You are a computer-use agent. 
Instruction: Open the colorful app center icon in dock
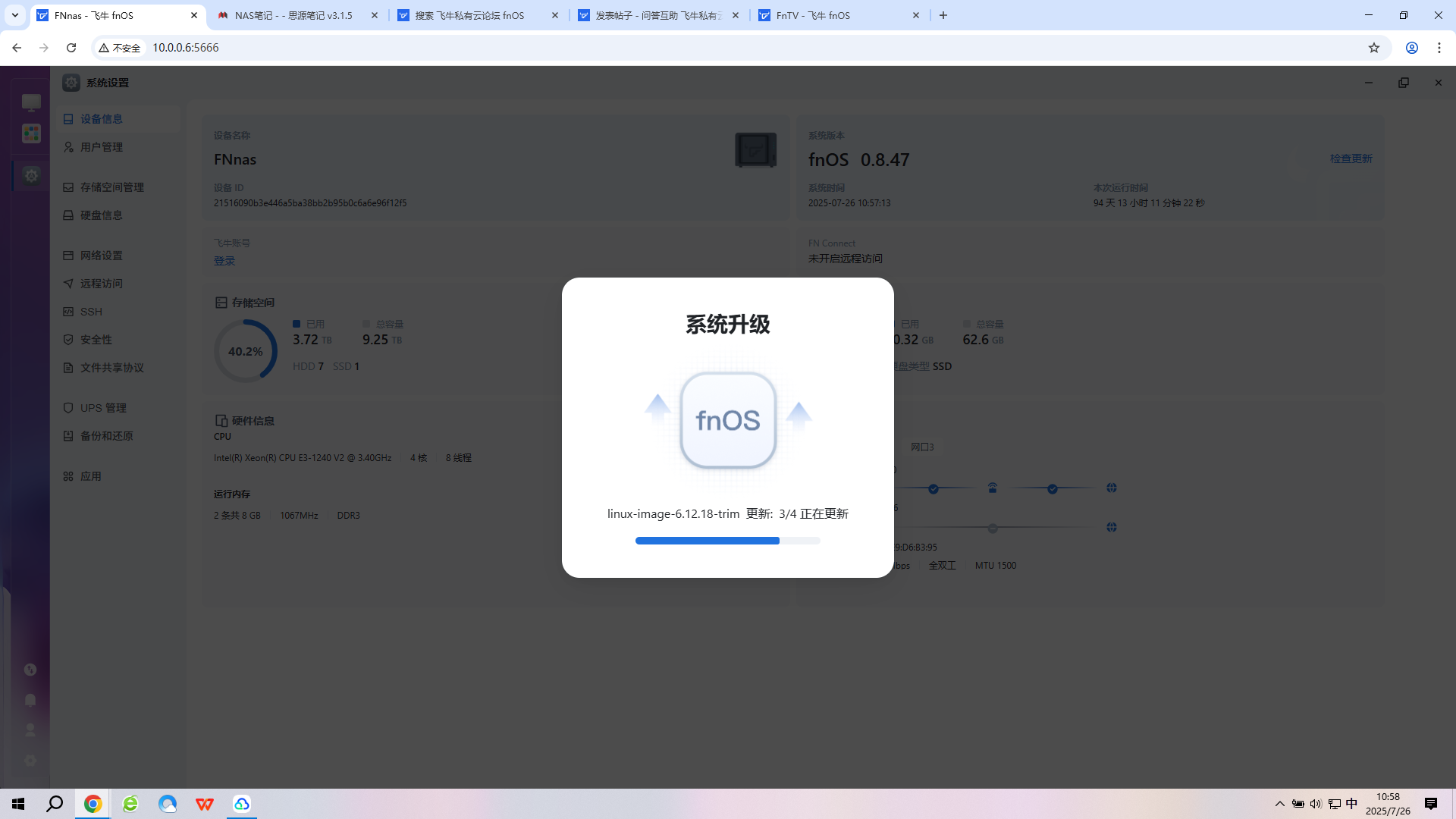[31, 133]
